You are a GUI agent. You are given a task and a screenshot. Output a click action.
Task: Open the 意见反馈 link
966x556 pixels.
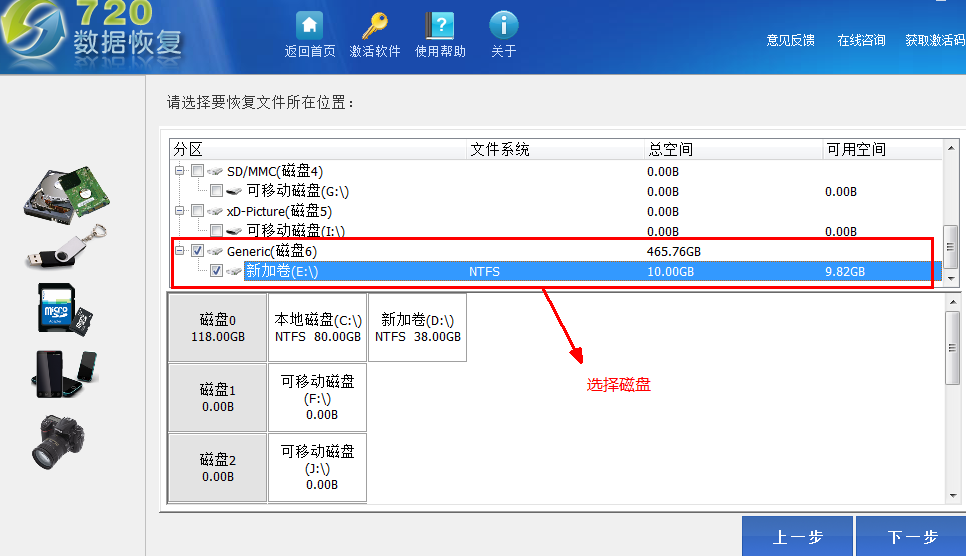790,41
